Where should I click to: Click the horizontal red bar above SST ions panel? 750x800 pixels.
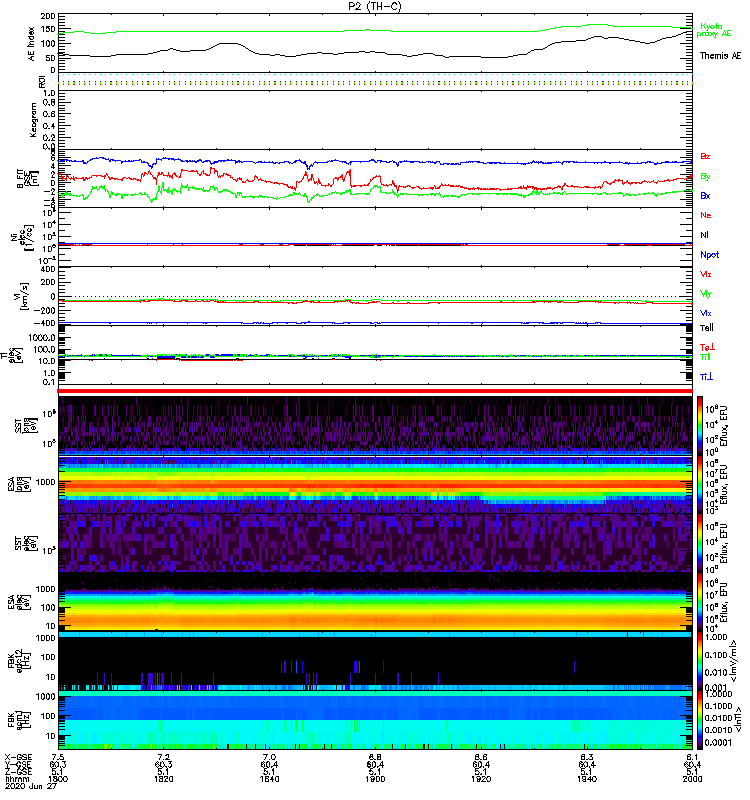click(x=375, y=391)
